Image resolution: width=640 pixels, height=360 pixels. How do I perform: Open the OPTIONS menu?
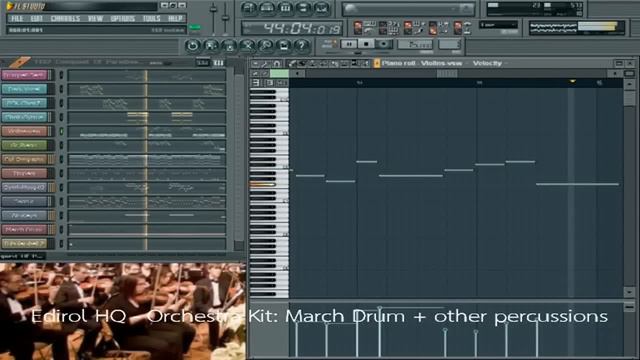pyautogui.click(x=123, y=18)
